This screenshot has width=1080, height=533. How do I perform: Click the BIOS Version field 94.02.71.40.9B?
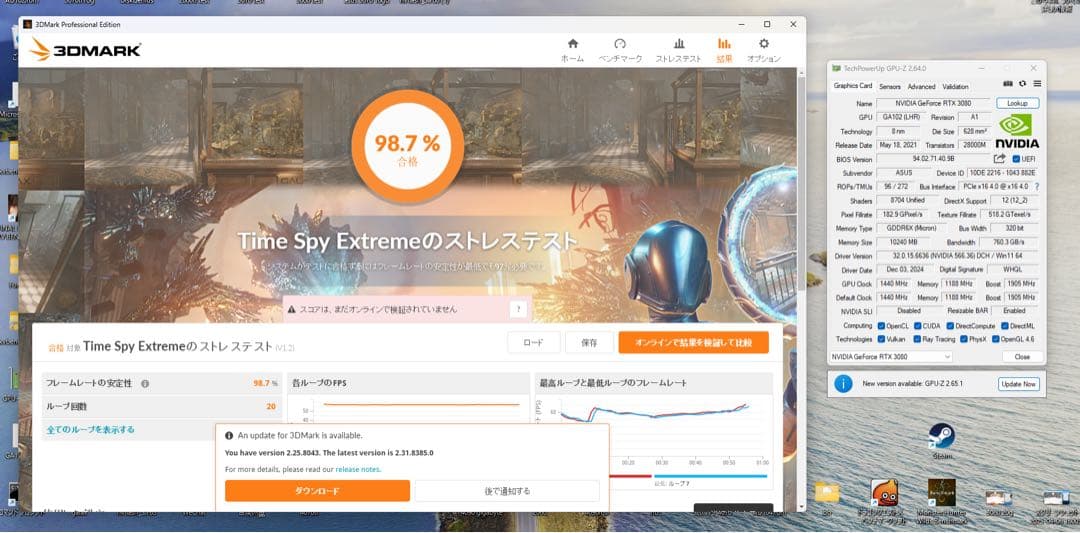pyautogui.click(x=934, y=159)
